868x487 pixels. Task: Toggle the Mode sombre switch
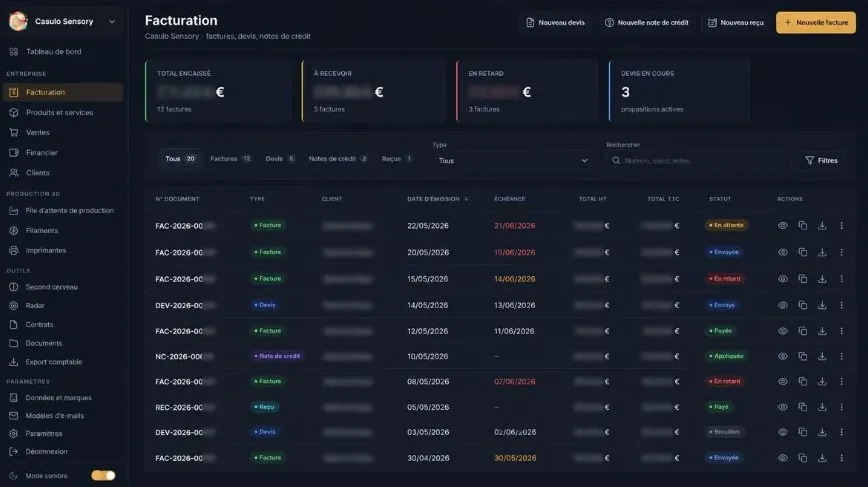coord(104,475)
